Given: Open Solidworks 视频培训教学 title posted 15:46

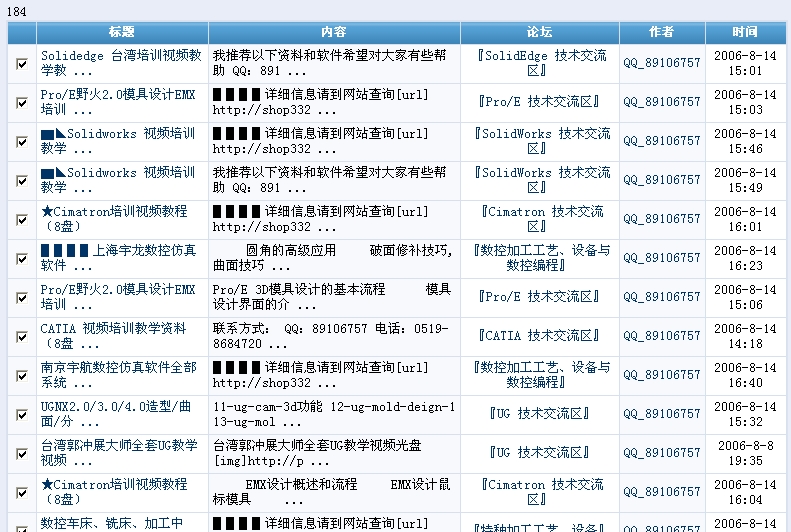Looking at the screenshot, I should coord(118,141).
